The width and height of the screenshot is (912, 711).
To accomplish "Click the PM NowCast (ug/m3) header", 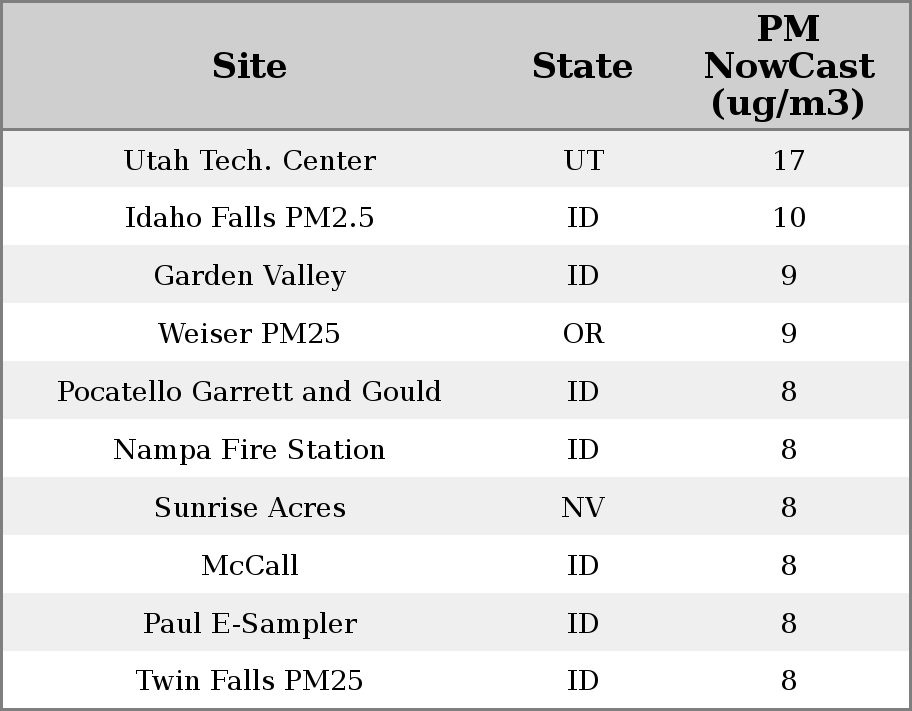I will (x=789, y=67).
